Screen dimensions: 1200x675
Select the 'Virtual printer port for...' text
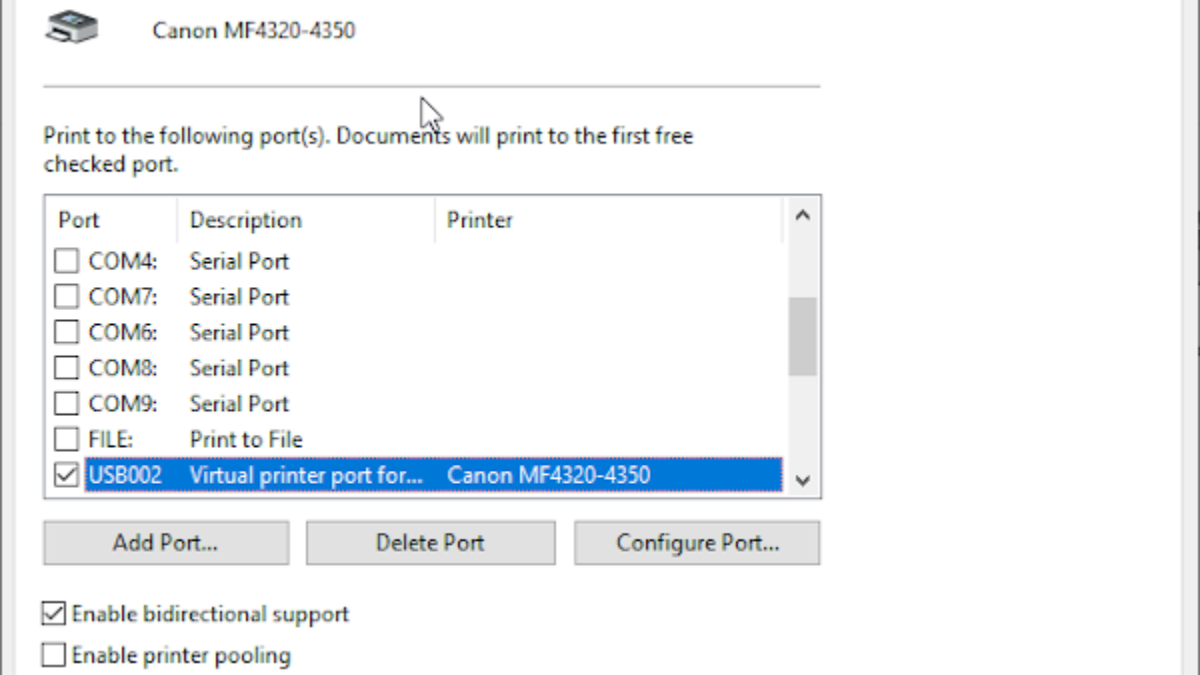(x=306, y=475)
